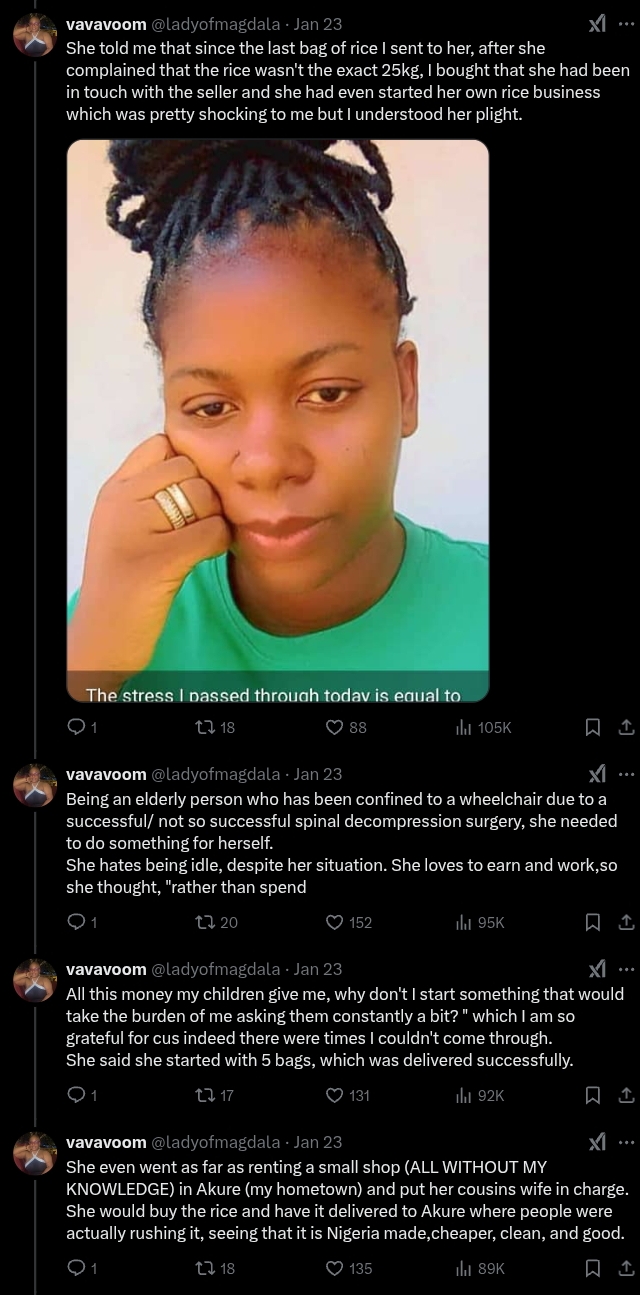Click the avatar beside the wheelchair tweet
The height and width of the screenshot is (1295, 640).
coord(34,785)
